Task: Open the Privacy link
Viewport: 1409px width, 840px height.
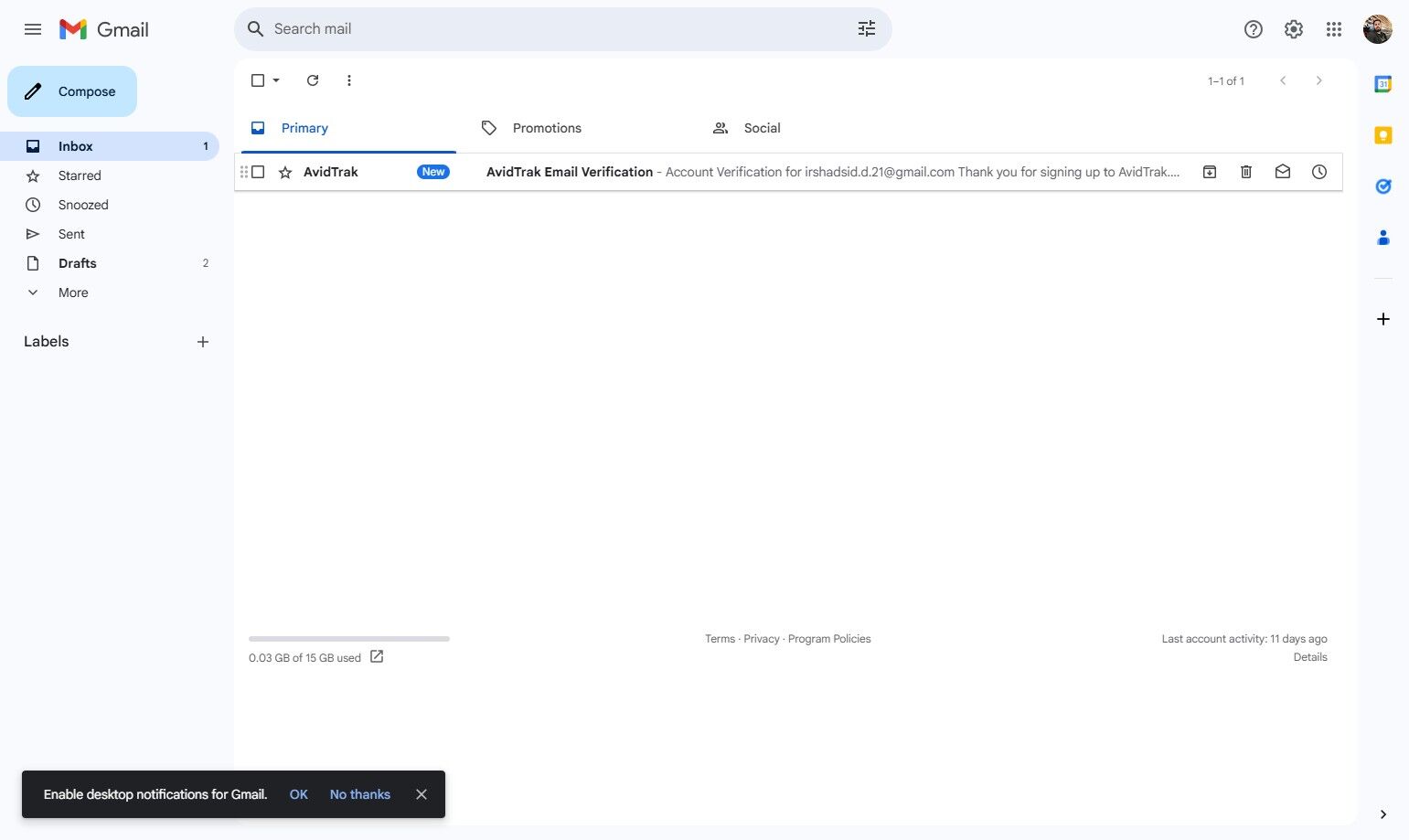Action: tap(762, 639)
